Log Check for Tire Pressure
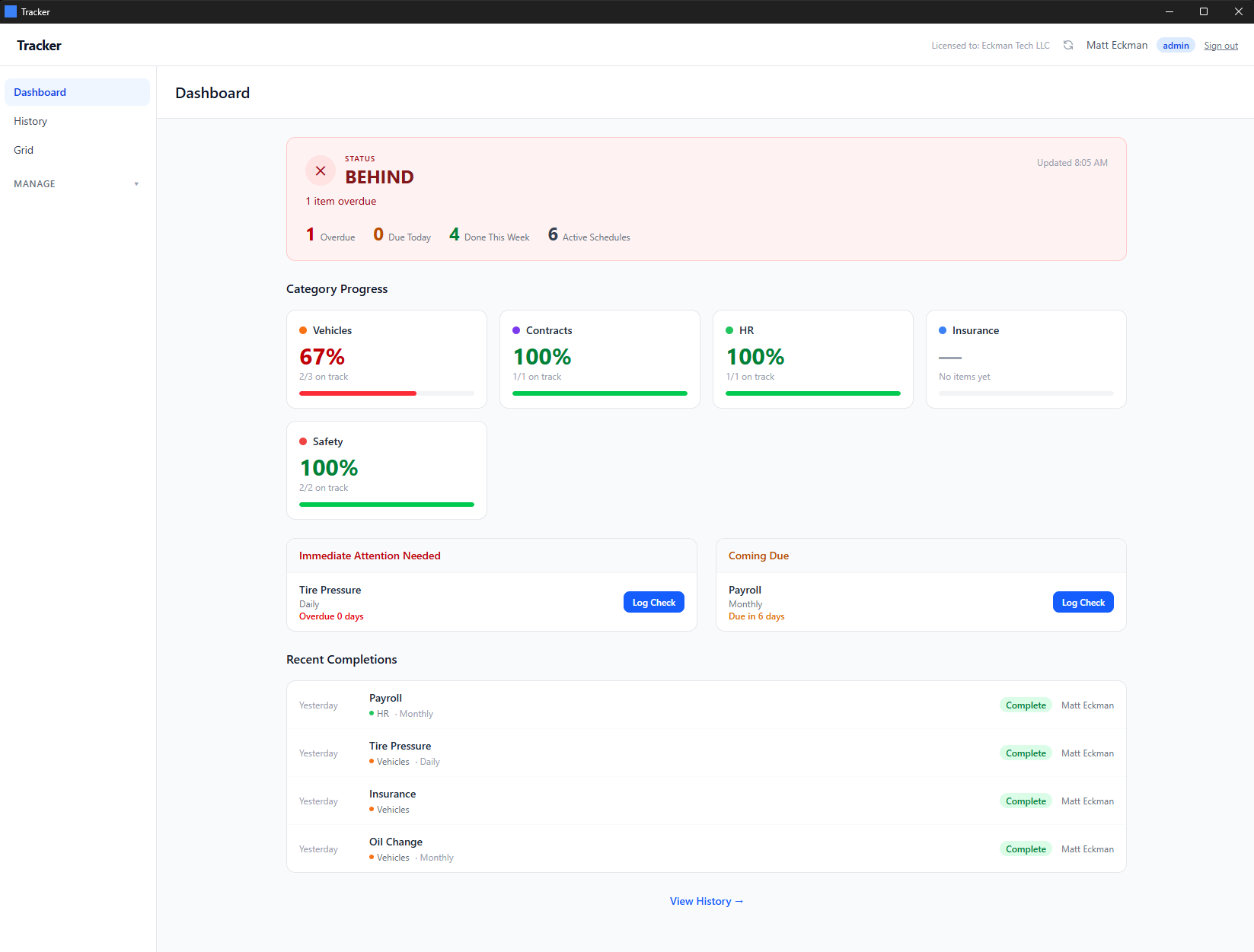This screenshot has width=1254, height=952. pyautogui.click(x=653, y=602)
